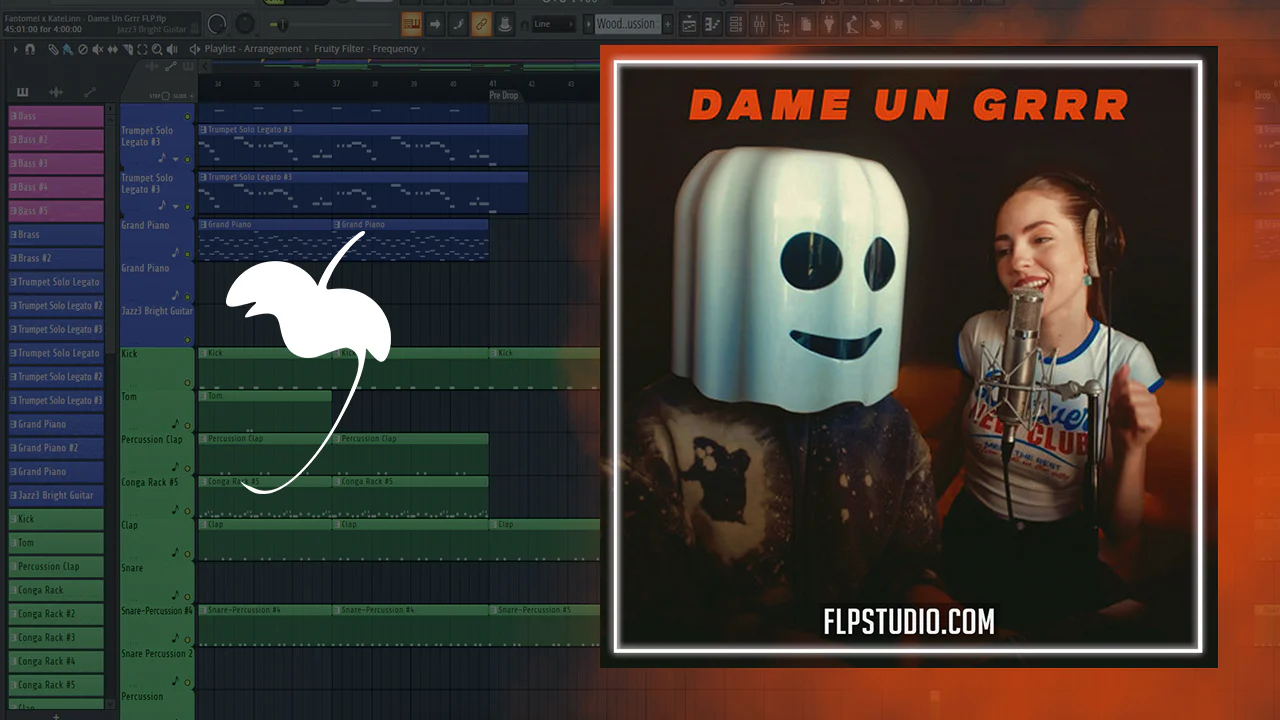This screenshot has width=1280, height=720.
Task: Select the Conga Rack #3 pattern in picker
Action: (x=56, y=638)
